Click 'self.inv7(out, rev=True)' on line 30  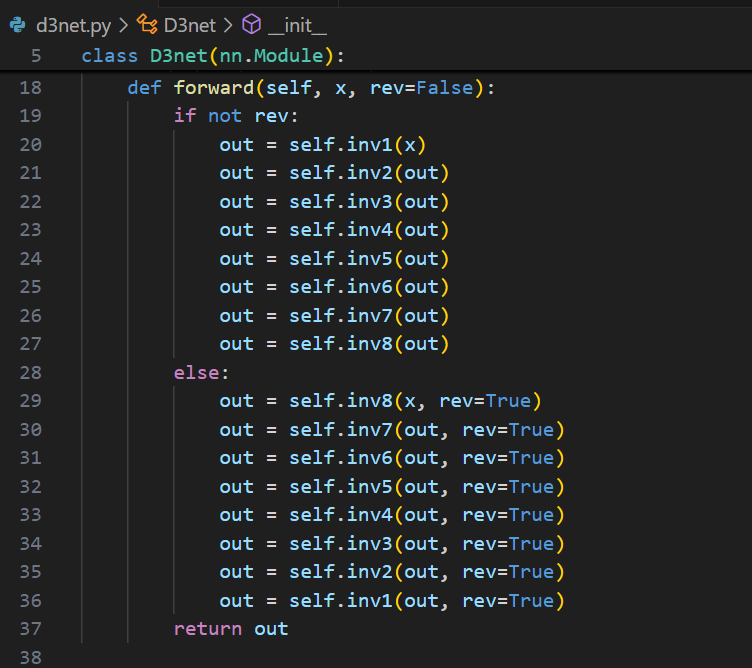point(426,430)
